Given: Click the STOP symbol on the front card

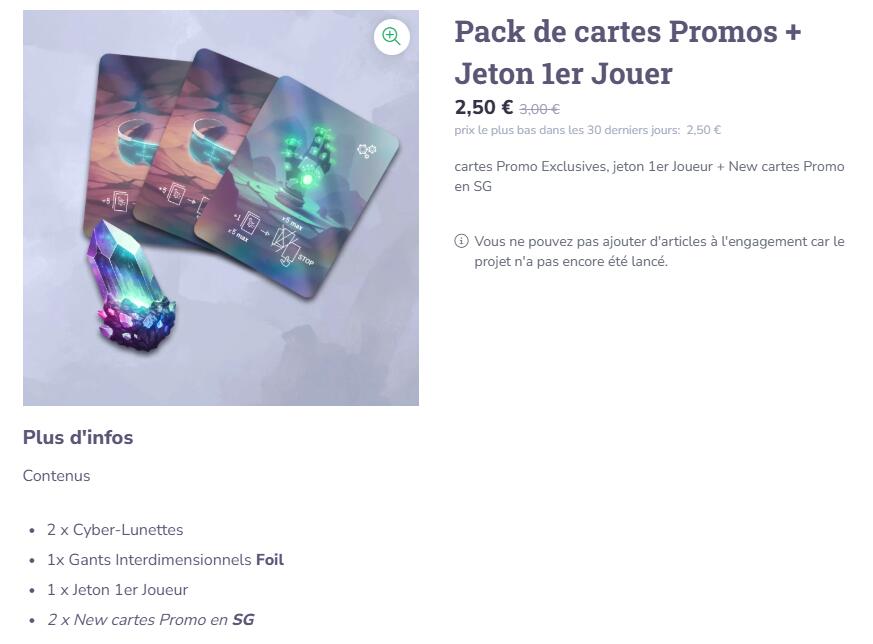Looking at the screenshot, I should 304,259.
